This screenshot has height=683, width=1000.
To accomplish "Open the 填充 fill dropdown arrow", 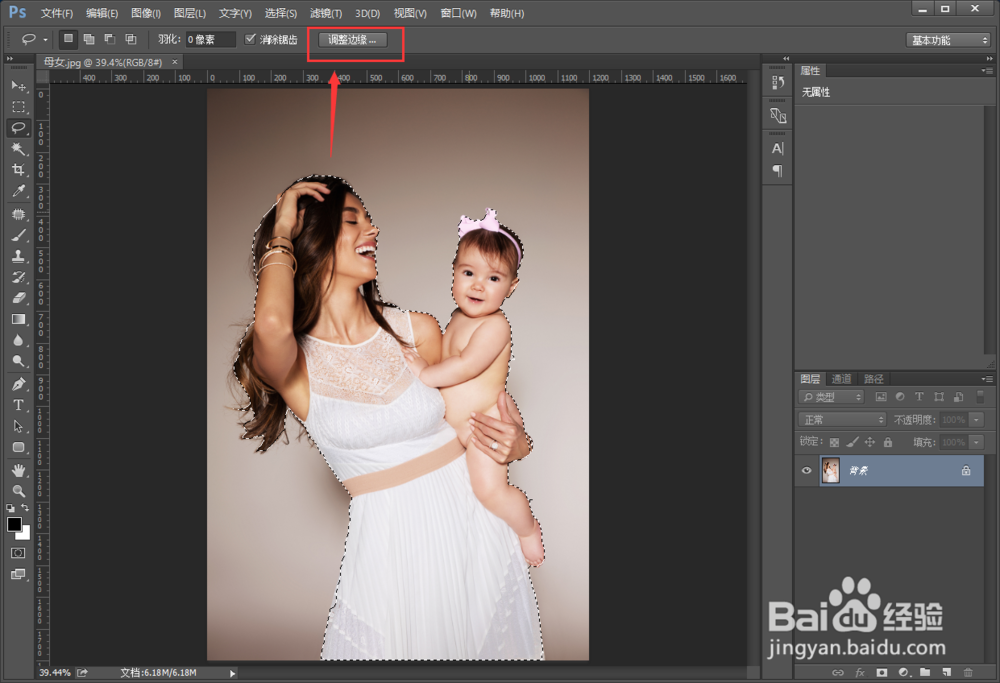I will [976, 442].
